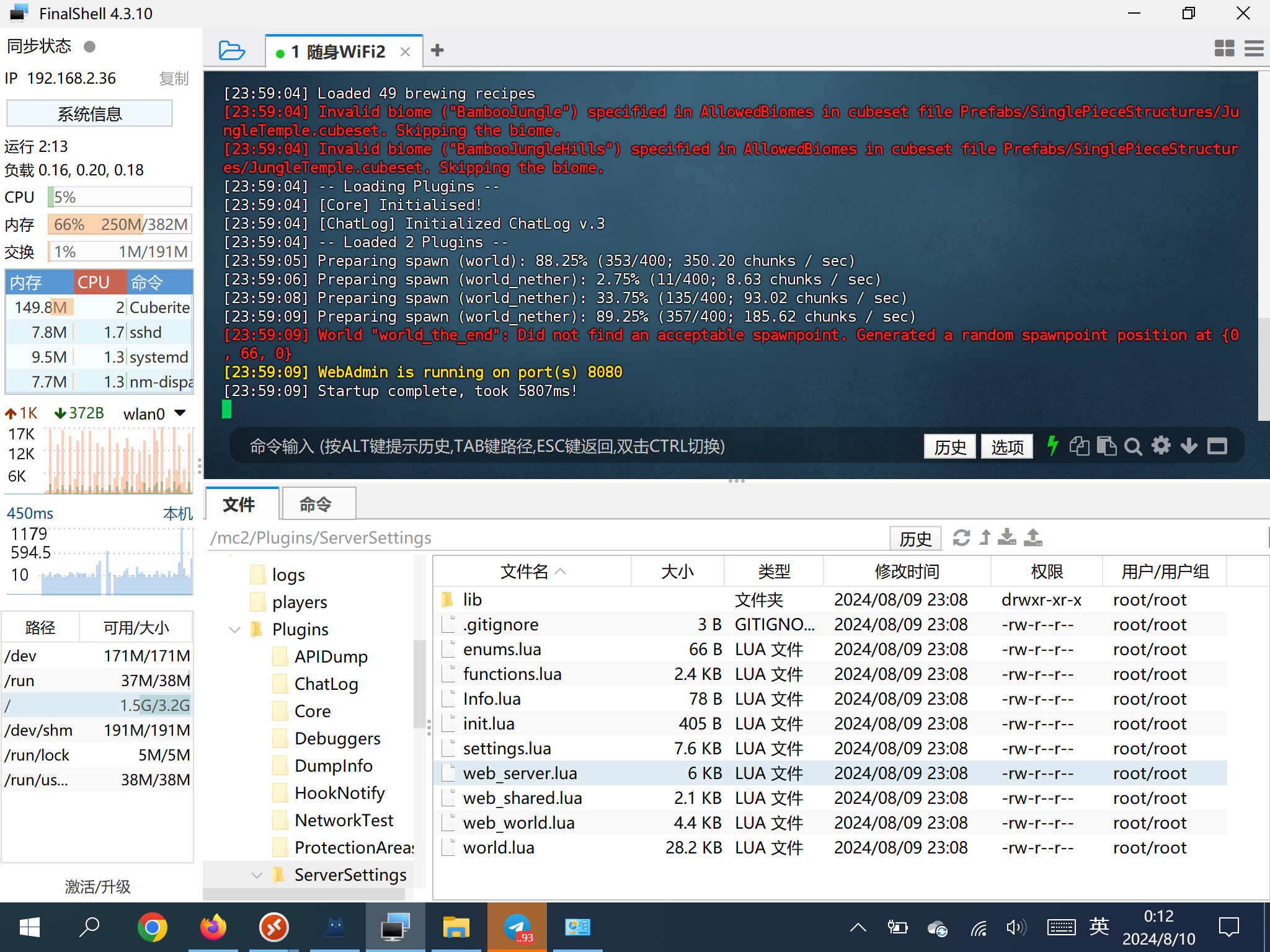The image size is (1270, 952).
Task: Paste into terminal with paste icon
Action: [x=1107, y=446]
